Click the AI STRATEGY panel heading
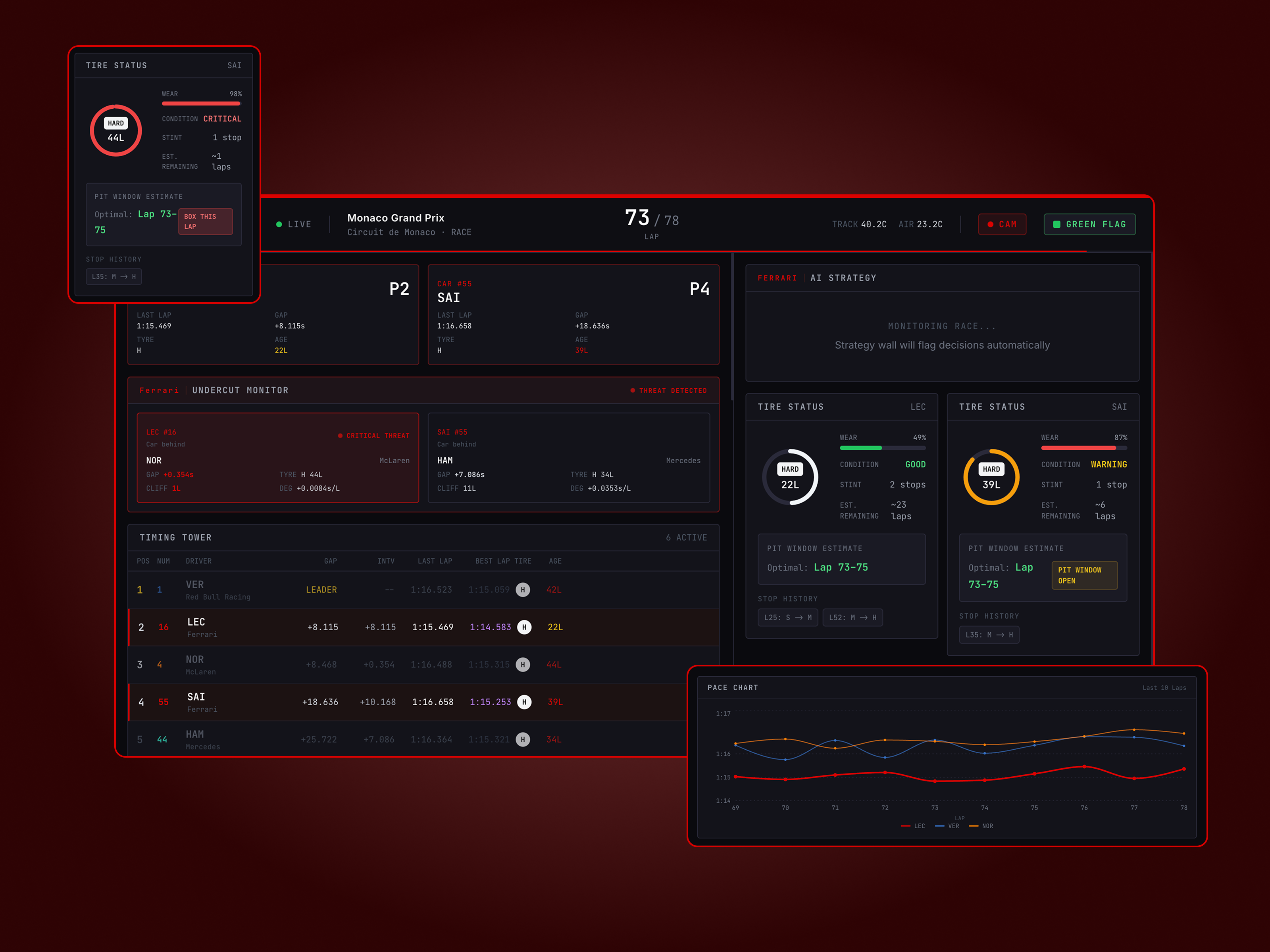This screenshot has width=1270, height=952. pos(843,278)
